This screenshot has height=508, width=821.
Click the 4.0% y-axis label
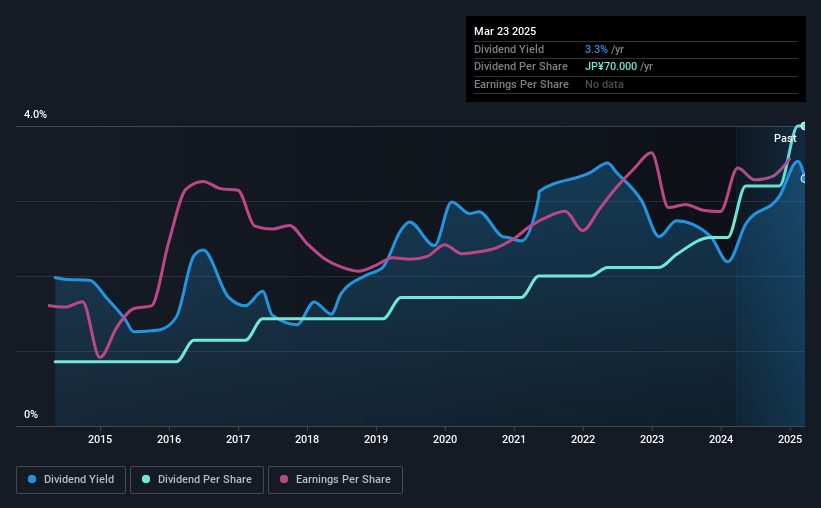coord(35,115)
